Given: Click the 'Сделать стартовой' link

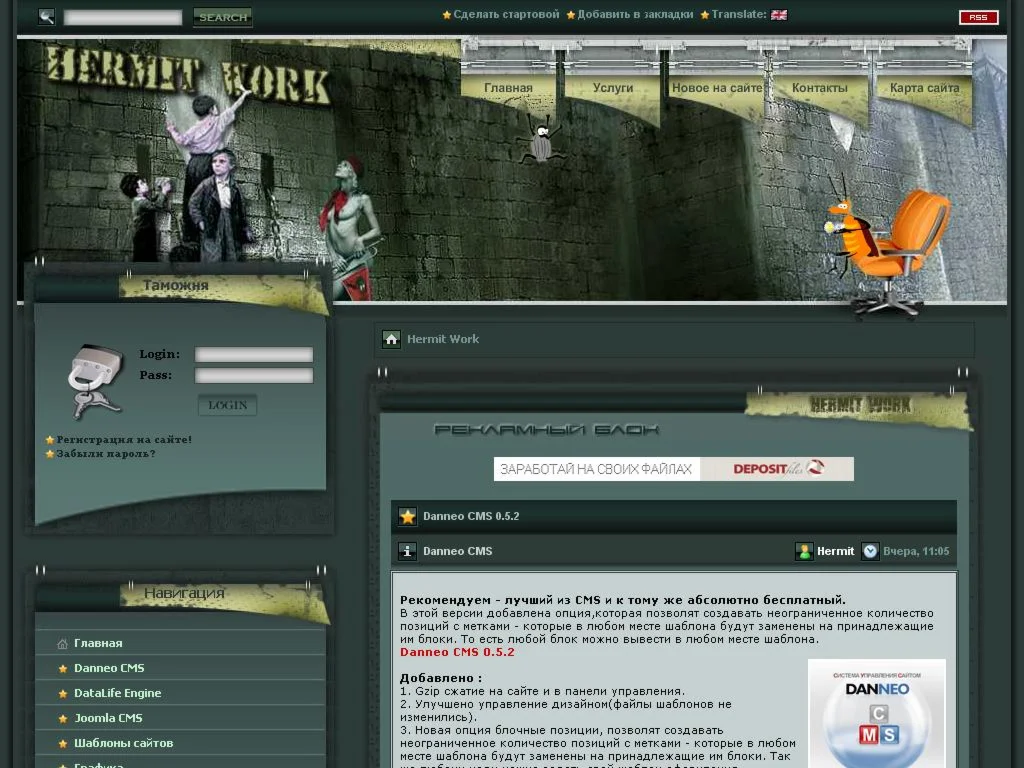Looking at the screenshot, I should tap(506, 14).
